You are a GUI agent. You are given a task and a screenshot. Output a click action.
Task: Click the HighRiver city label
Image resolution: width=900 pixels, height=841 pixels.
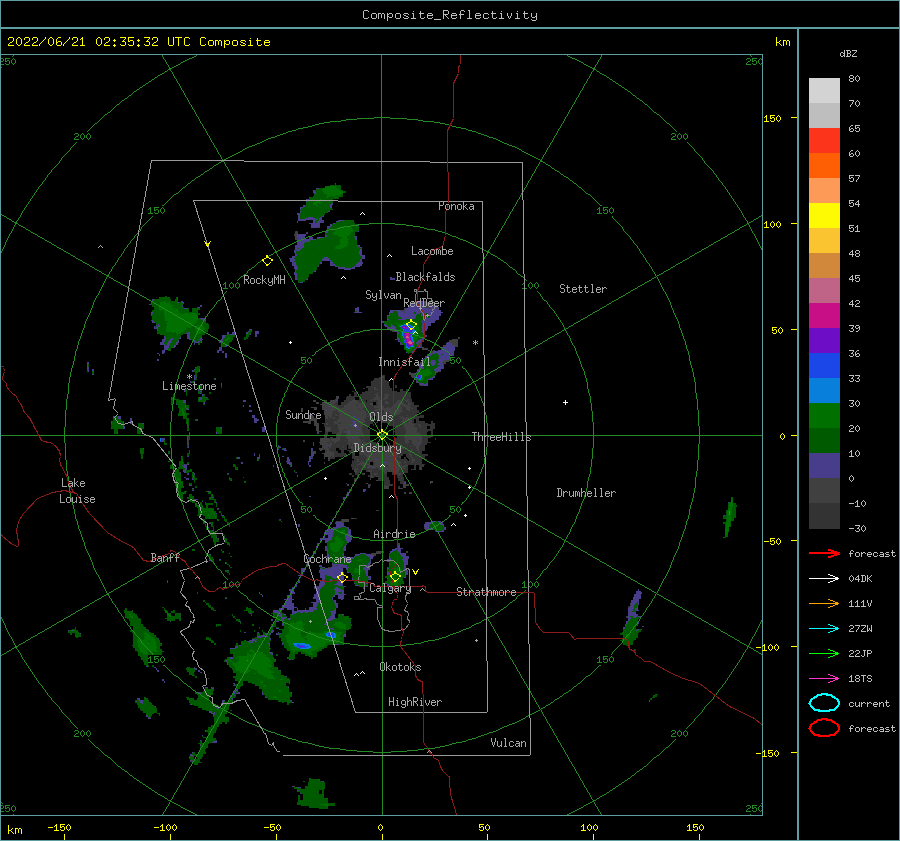415,702
